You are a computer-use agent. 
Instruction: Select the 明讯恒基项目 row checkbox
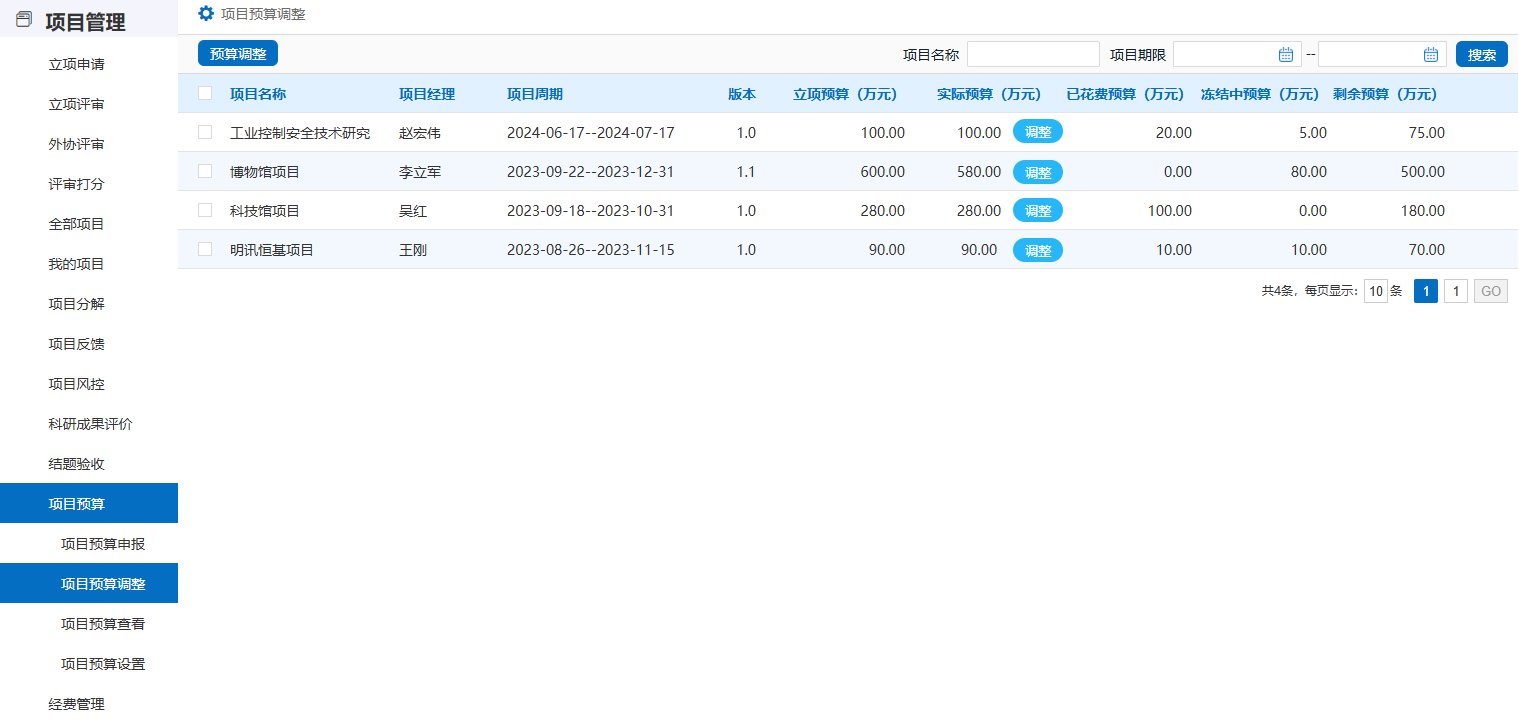pyautogui.click(x=205, y=249)
